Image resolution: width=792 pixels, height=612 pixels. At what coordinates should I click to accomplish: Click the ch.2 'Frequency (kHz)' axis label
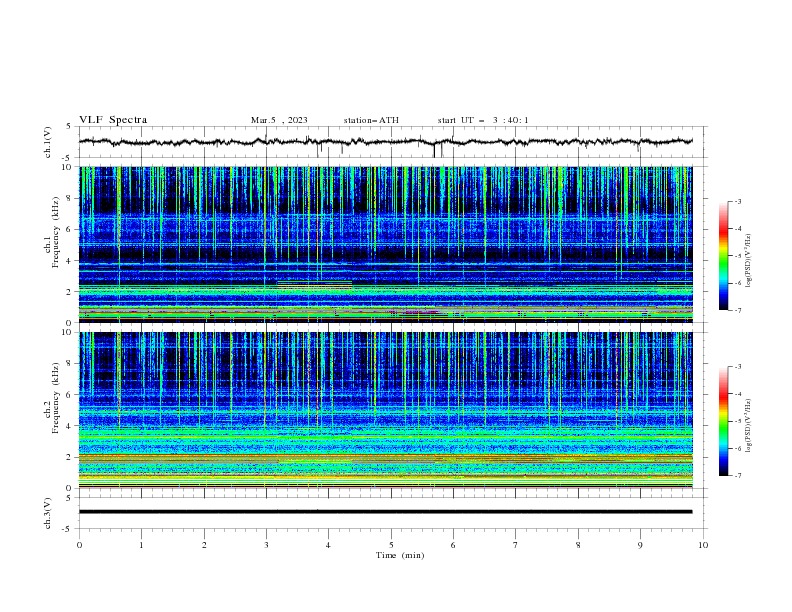(56, 398)
